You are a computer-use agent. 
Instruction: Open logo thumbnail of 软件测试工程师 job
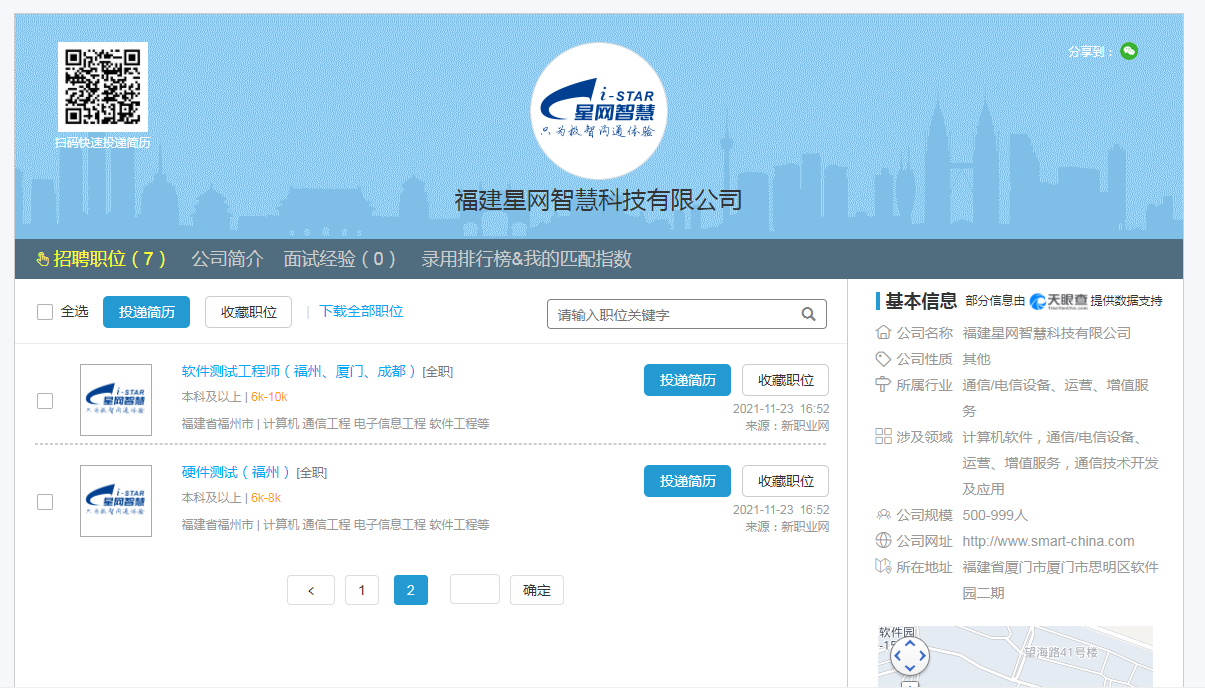point(116,400)
